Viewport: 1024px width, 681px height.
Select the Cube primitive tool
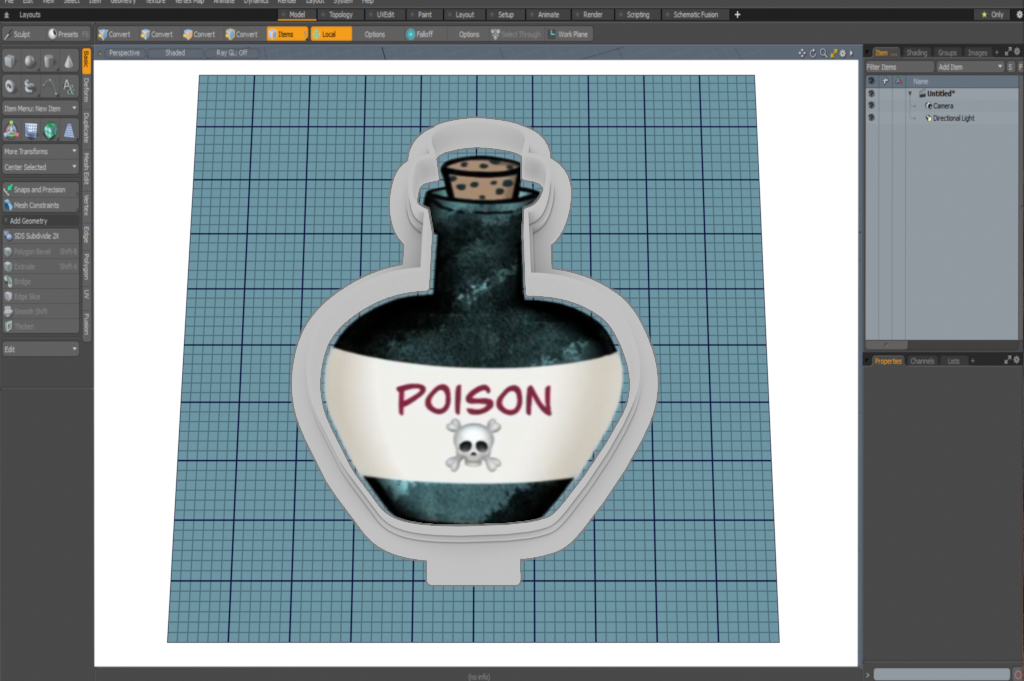[11, 62]
